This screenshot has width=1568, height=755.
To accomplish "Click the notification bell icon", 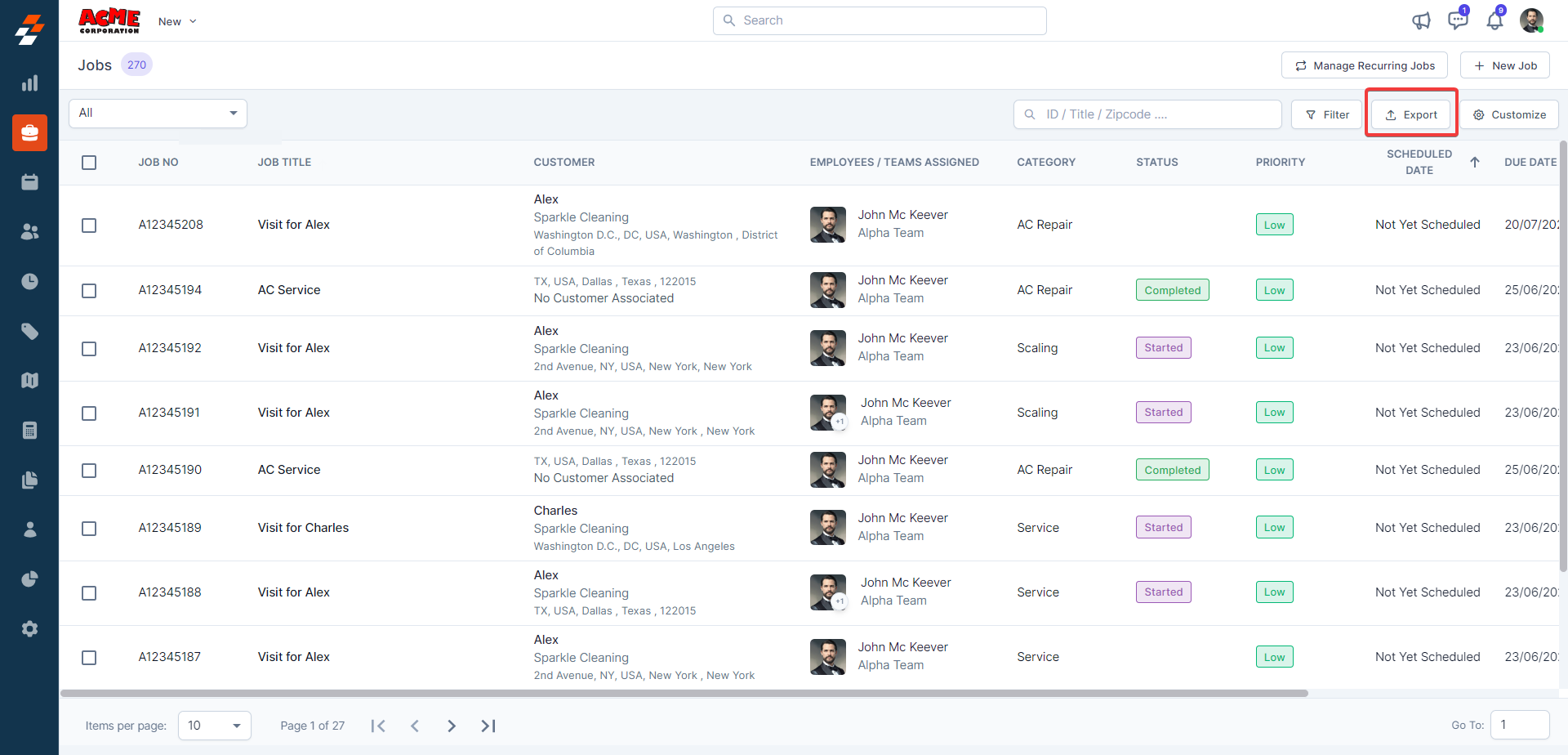I will [1494, 21].
